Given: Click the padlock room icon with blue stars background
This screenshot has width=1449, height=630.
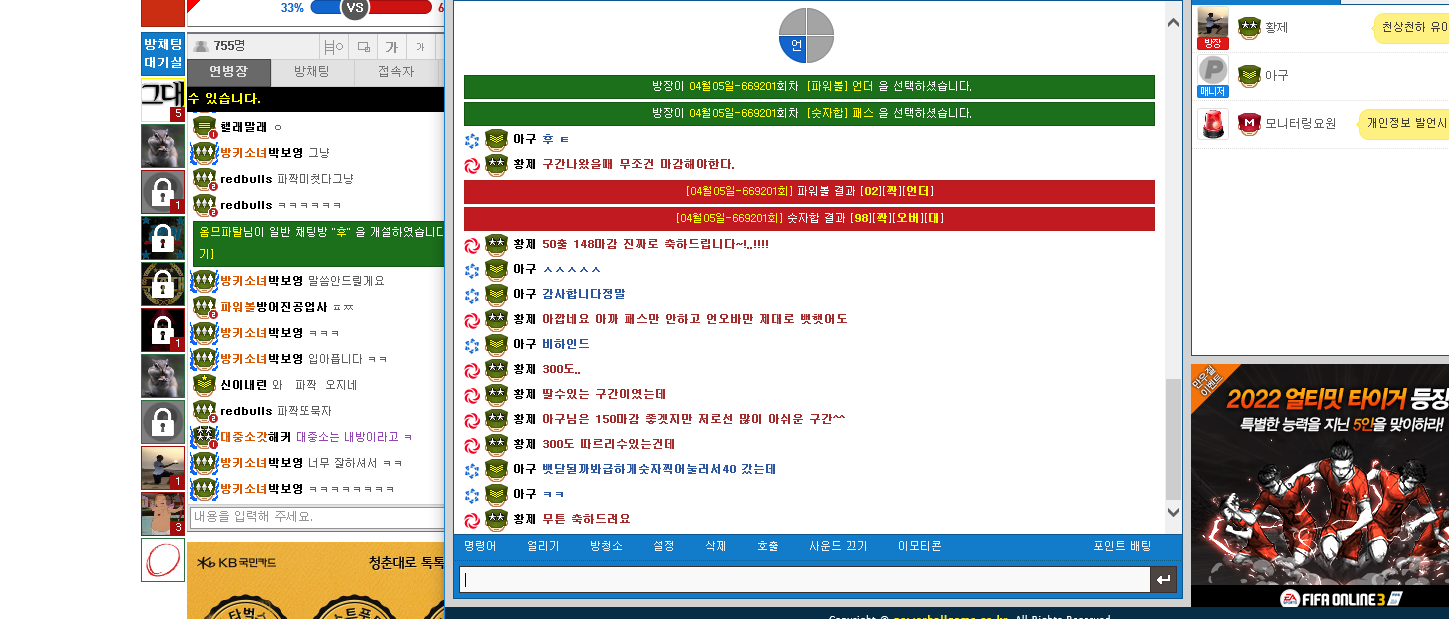Looking at the screenshot, I should (163, 238).
